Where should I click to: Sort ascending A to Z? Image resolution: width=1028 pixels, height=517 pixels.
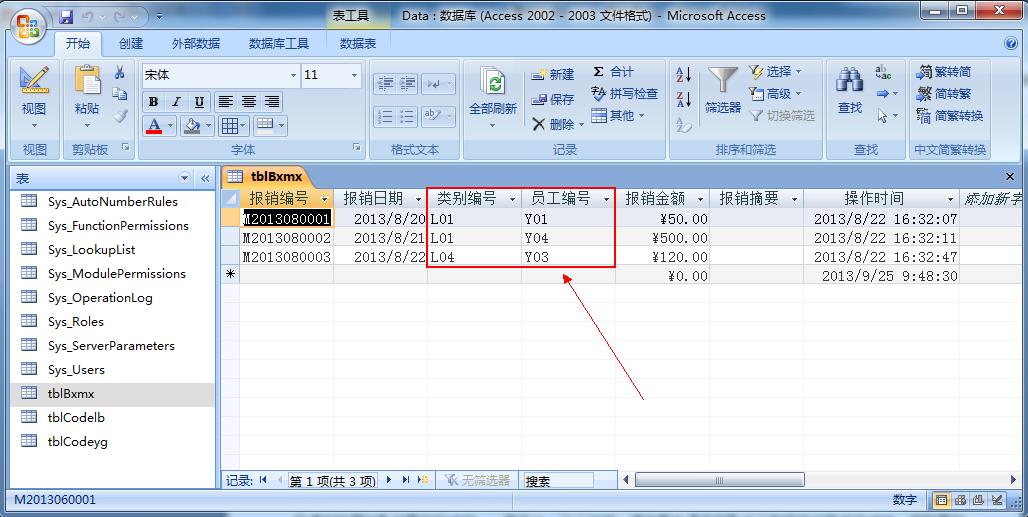tap(683, 74)
